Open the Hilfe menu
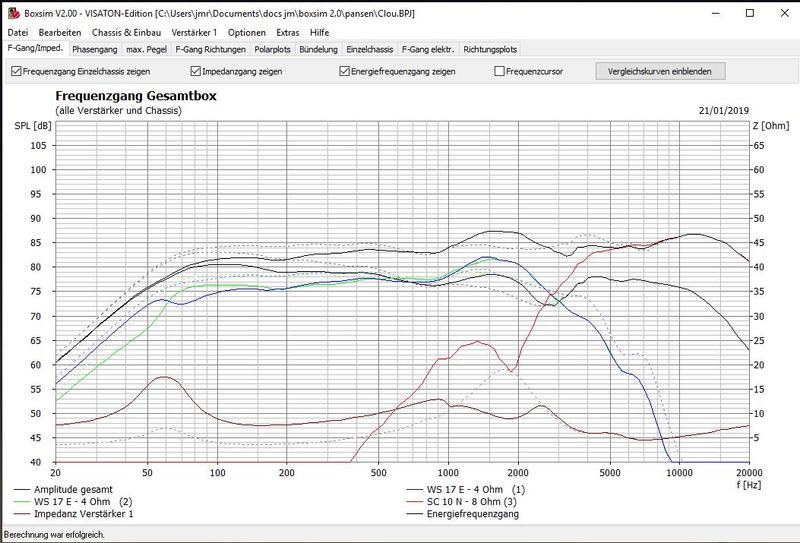This screenshot has height=543, width=800. pos(320,33)
